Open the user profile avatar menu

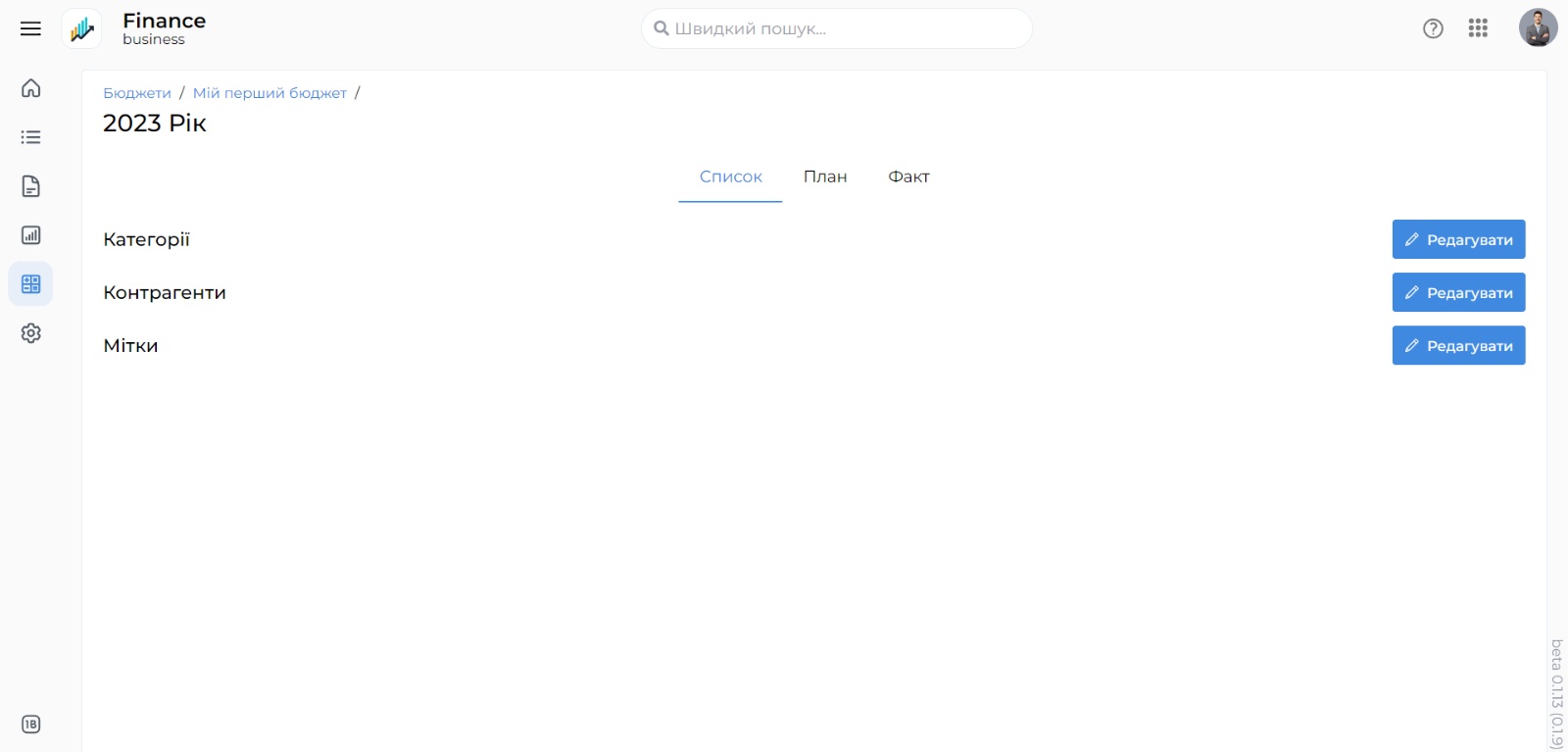coord(1538,27)
